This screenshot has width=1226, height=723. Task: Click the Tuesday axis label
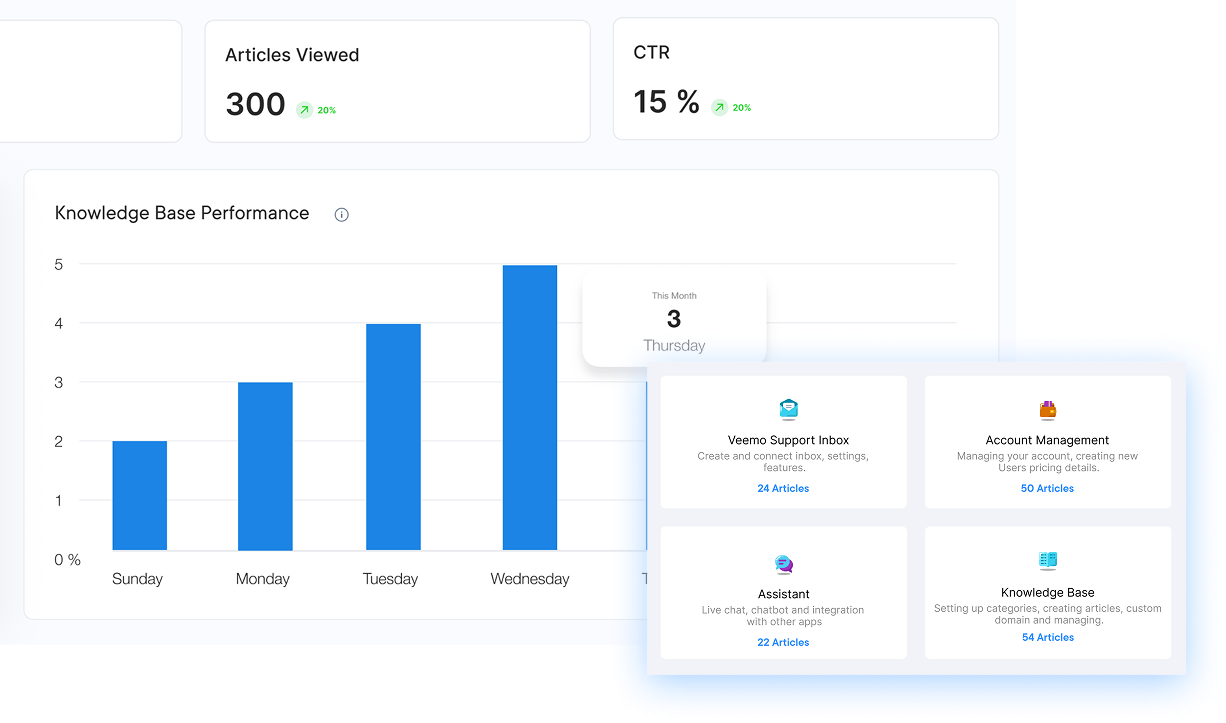click(x=390, y=579)
